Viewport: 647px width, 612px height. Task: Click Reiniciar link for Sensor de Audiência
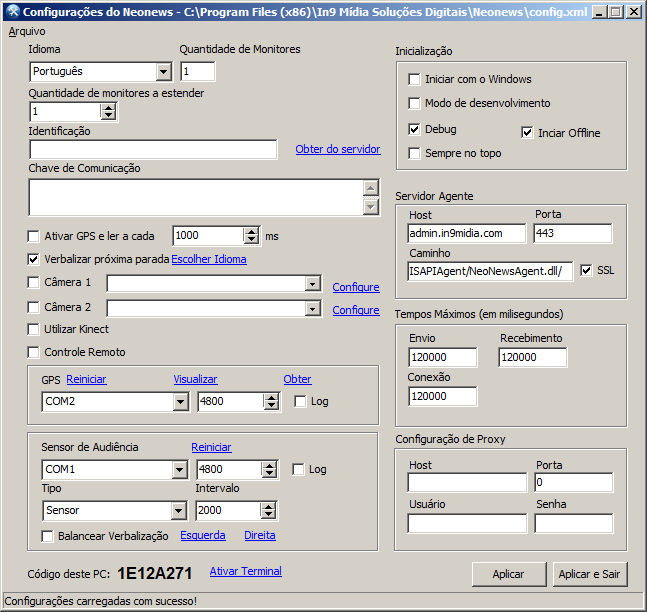(x=211, y=447)
